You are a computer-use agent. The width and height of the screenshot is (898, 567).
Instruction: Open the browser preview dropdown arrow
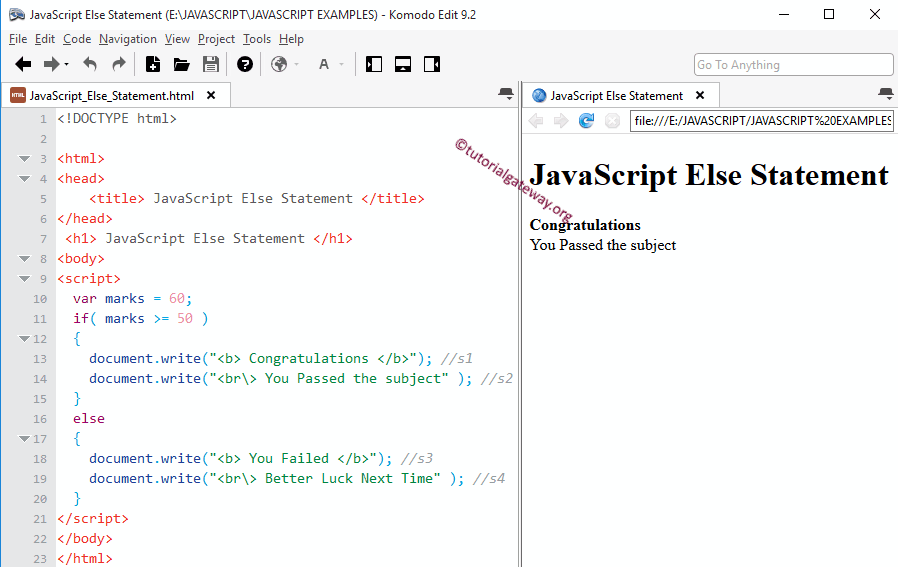[x=296, y=64]
